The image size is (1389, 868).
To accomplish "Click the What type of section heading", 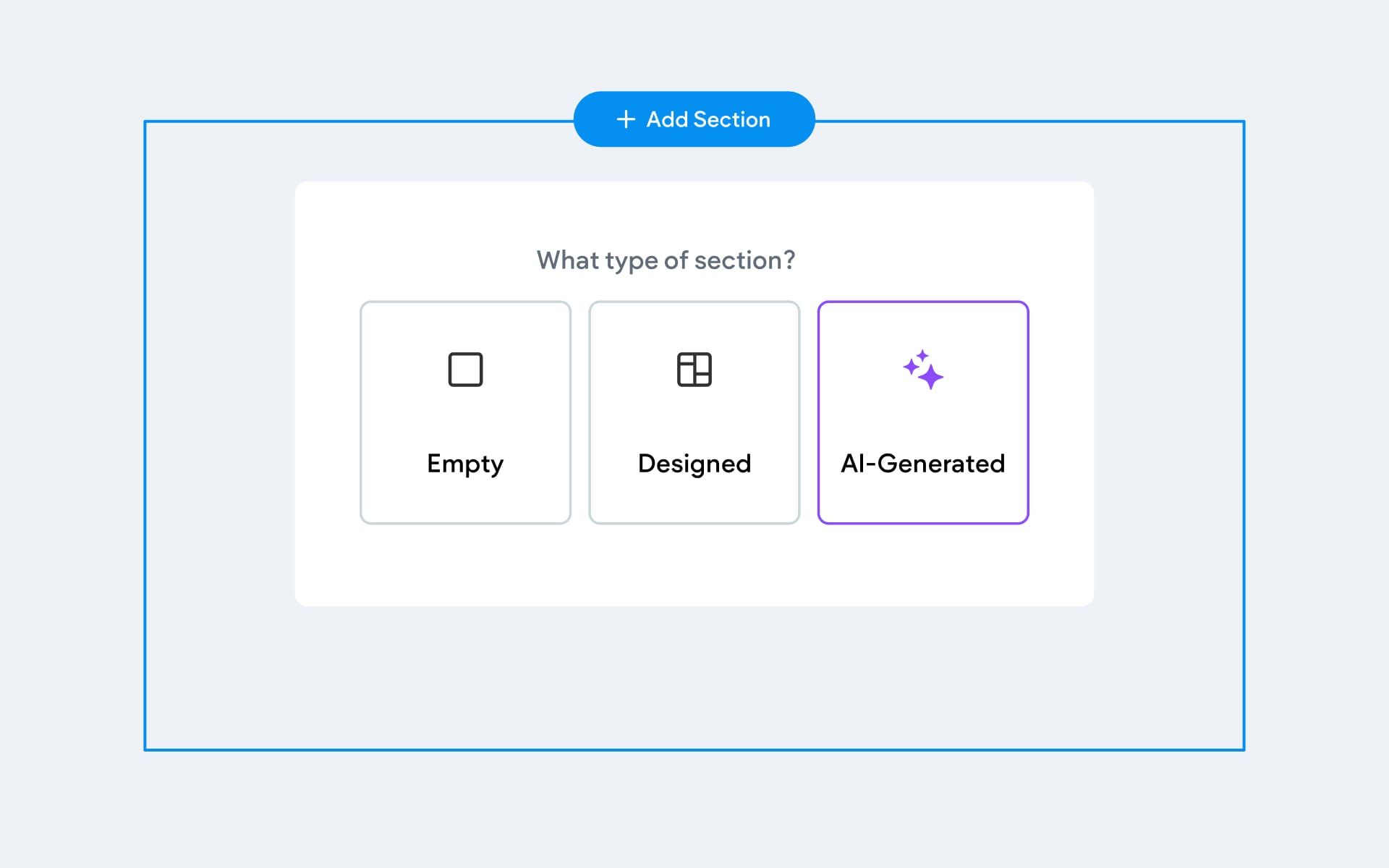I will coord(664,260).
